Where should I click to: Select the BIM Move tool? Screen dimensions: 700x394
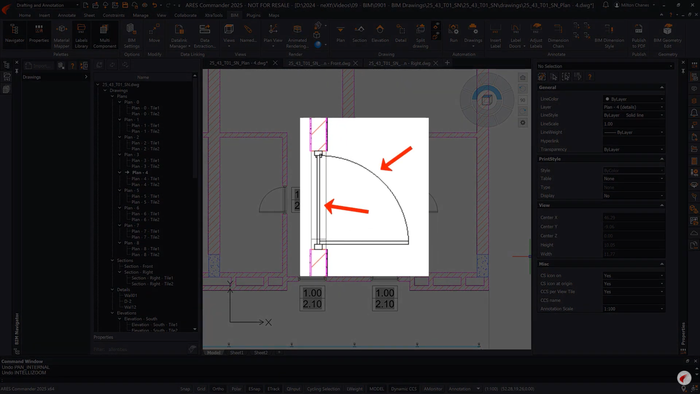point(154,34)
